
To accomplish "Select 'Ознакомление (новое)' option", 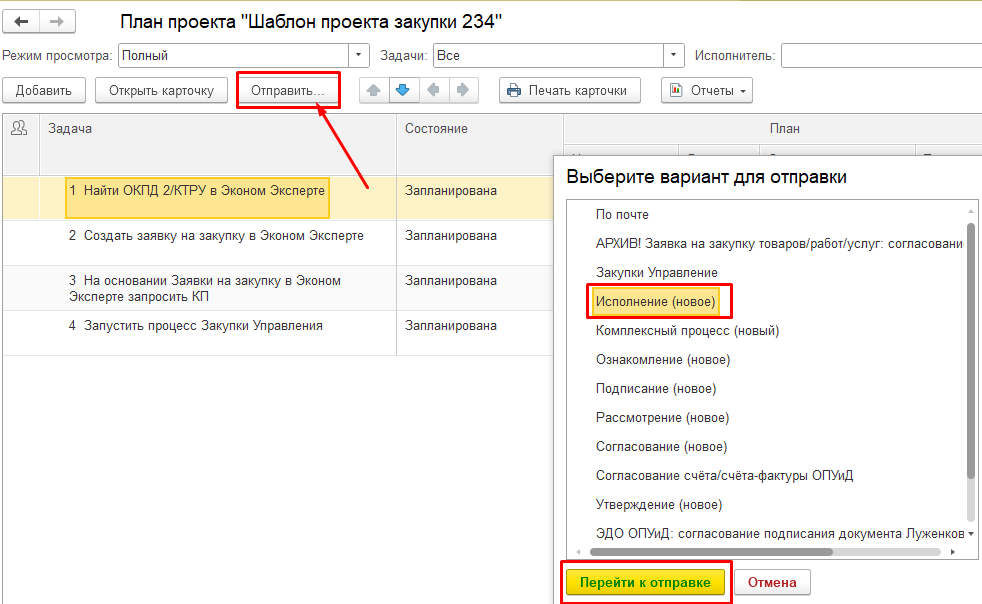I will (663, 360).
